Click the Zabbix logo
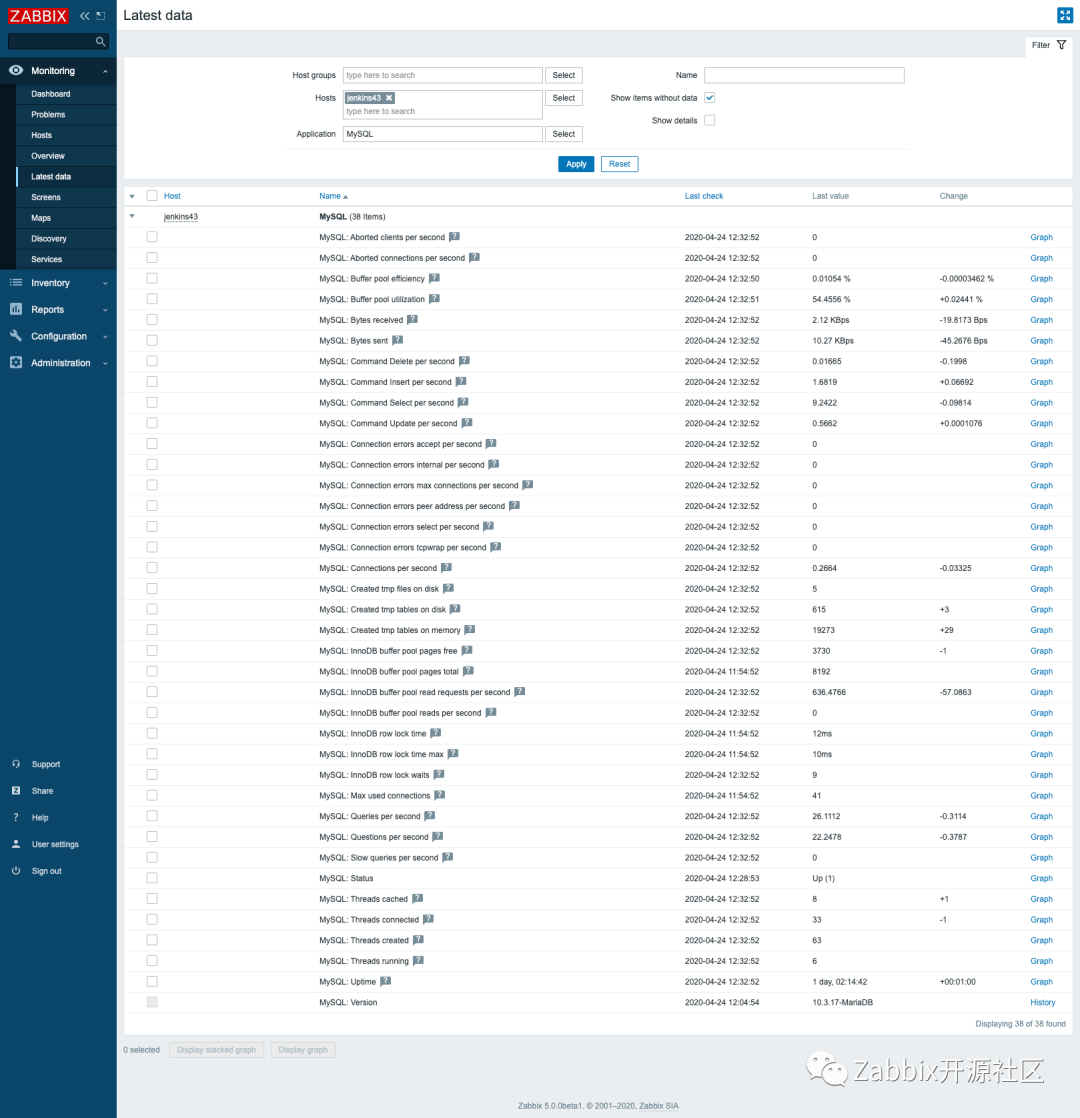The image size is (1080, 1118). 38,16
